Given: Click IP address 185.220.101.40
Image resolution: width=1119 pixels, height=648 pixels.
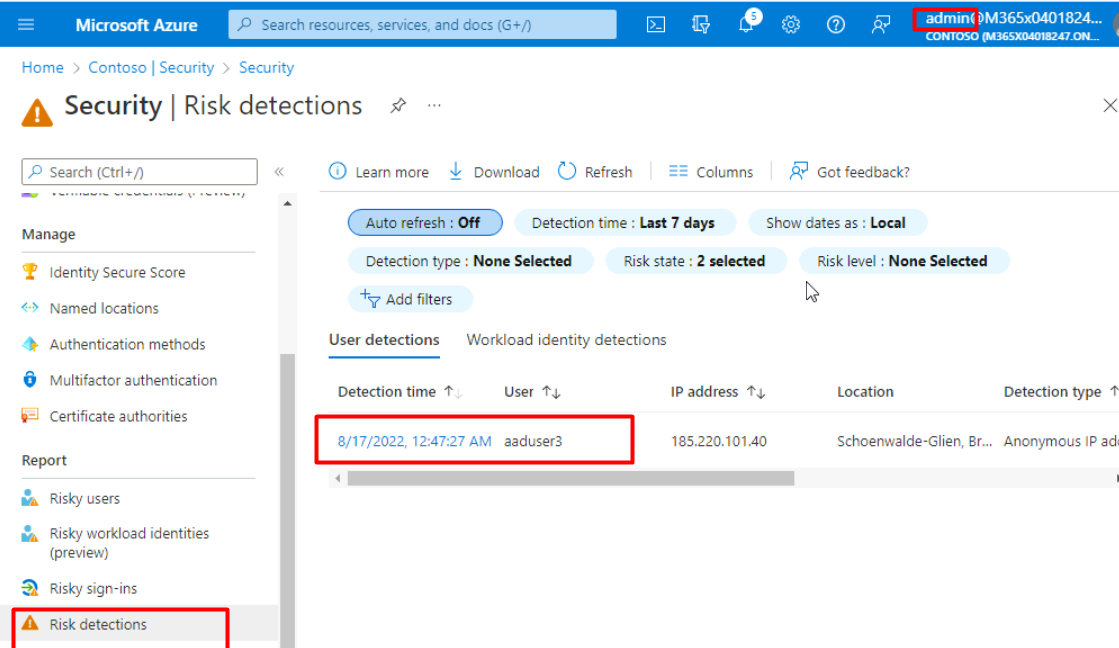Looking at the screenshot, I should pyautogui.click(x=719, y=441).
